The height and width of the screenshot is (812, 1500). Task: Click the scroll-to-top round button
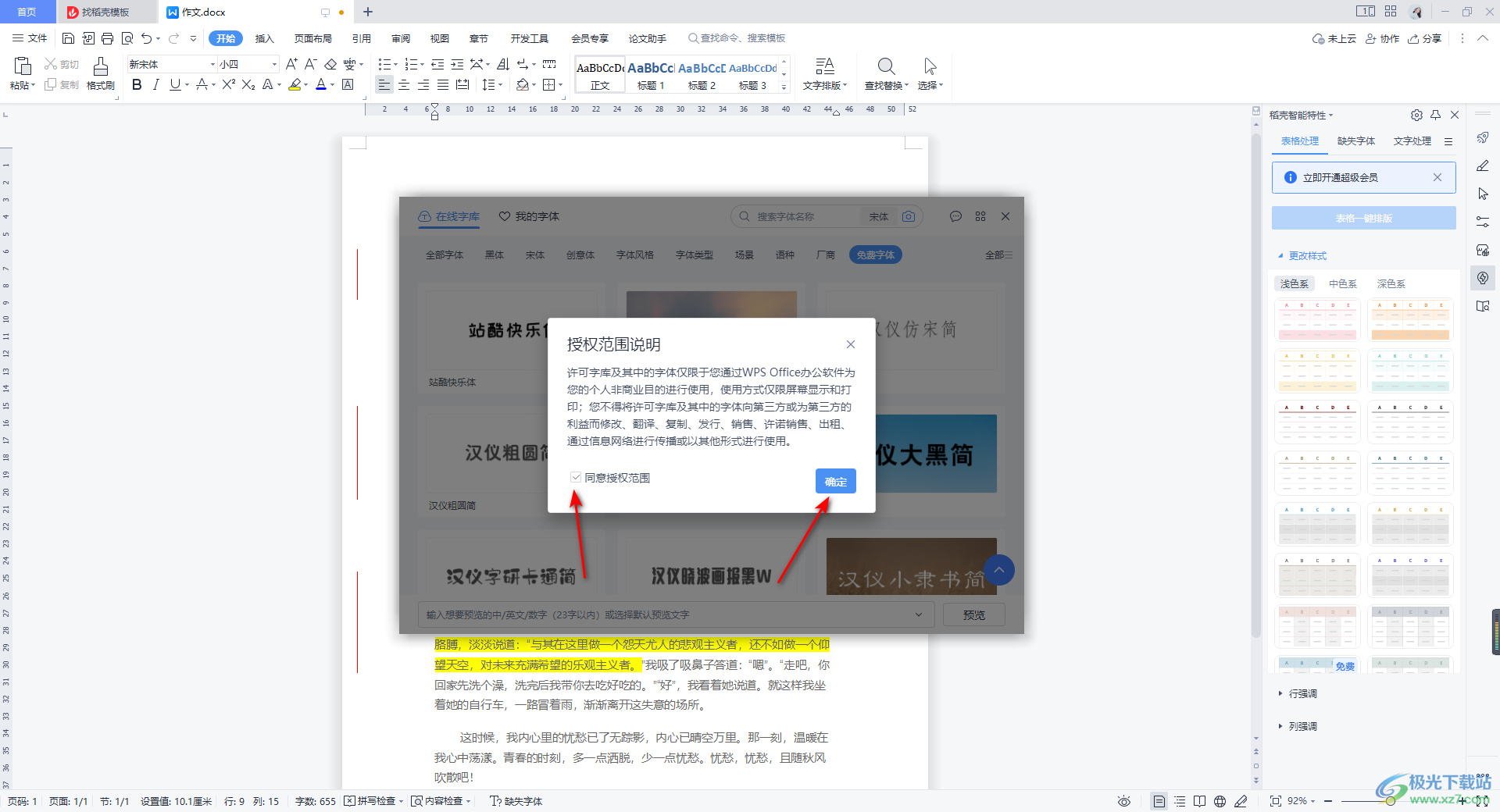coord(999,570)
